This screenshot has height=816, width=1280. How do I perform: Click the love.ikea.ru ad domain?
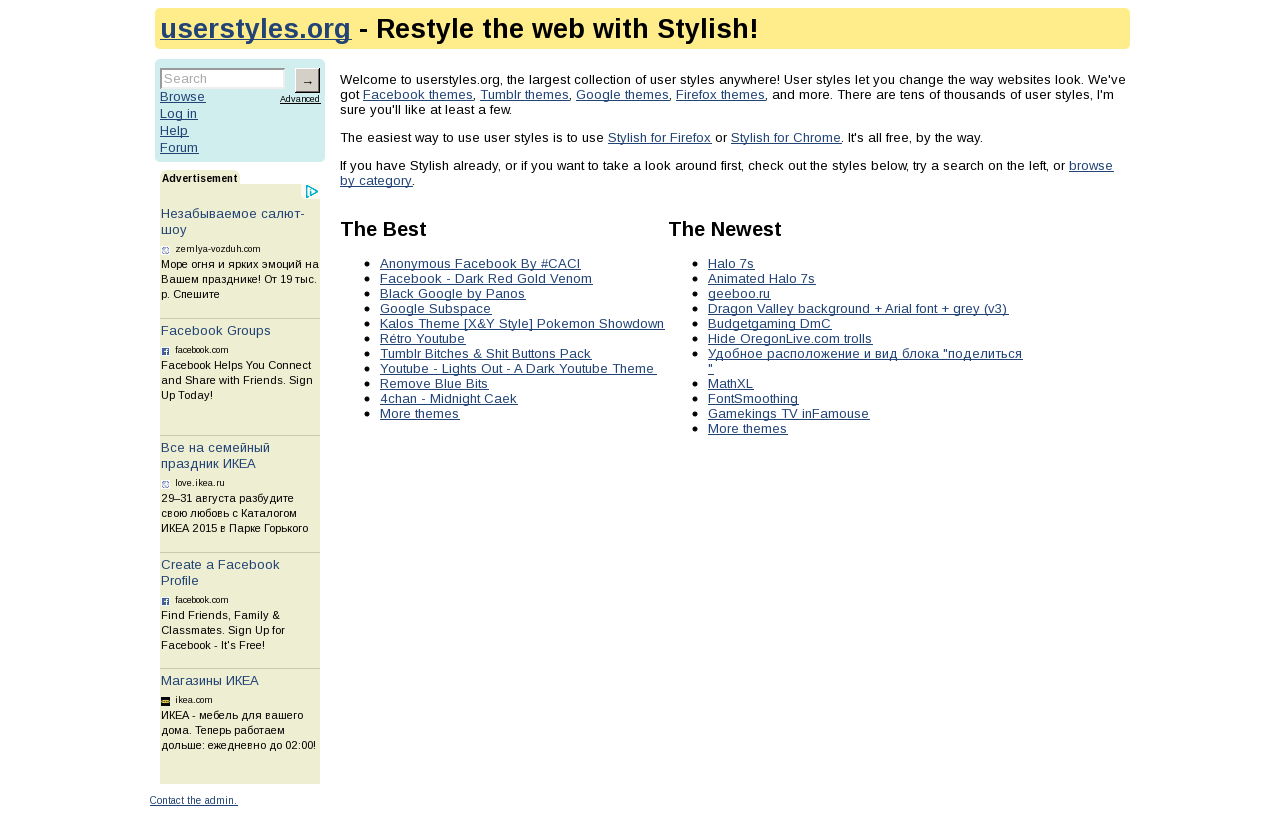[200, 483]
